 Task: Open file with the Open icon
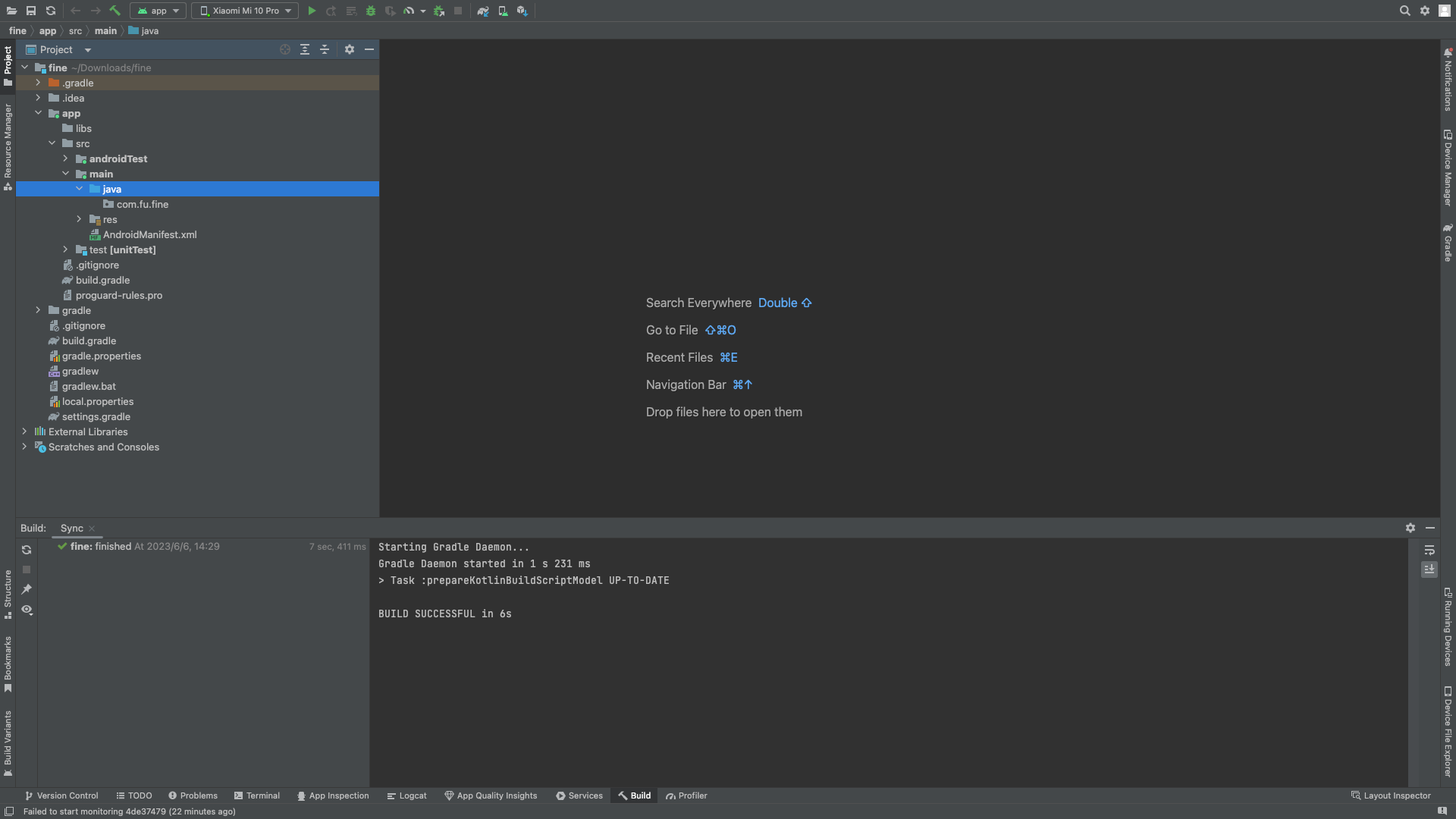coord(11,11)
